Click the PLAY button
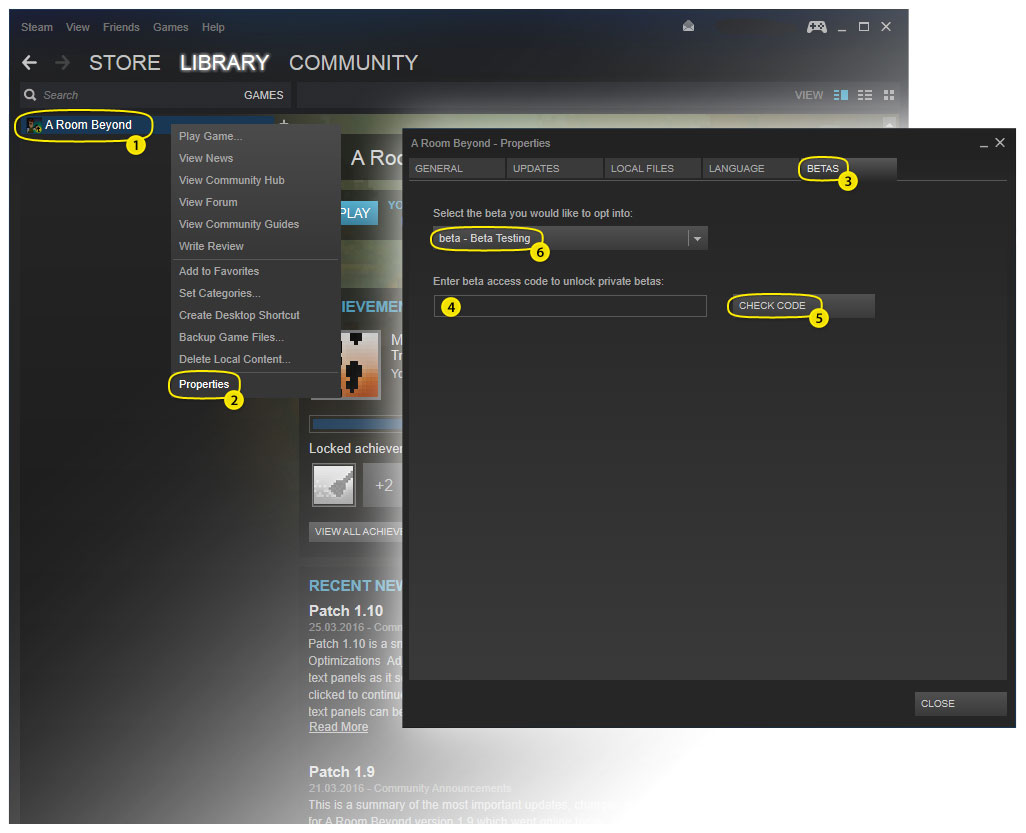 tap(359, 213)
